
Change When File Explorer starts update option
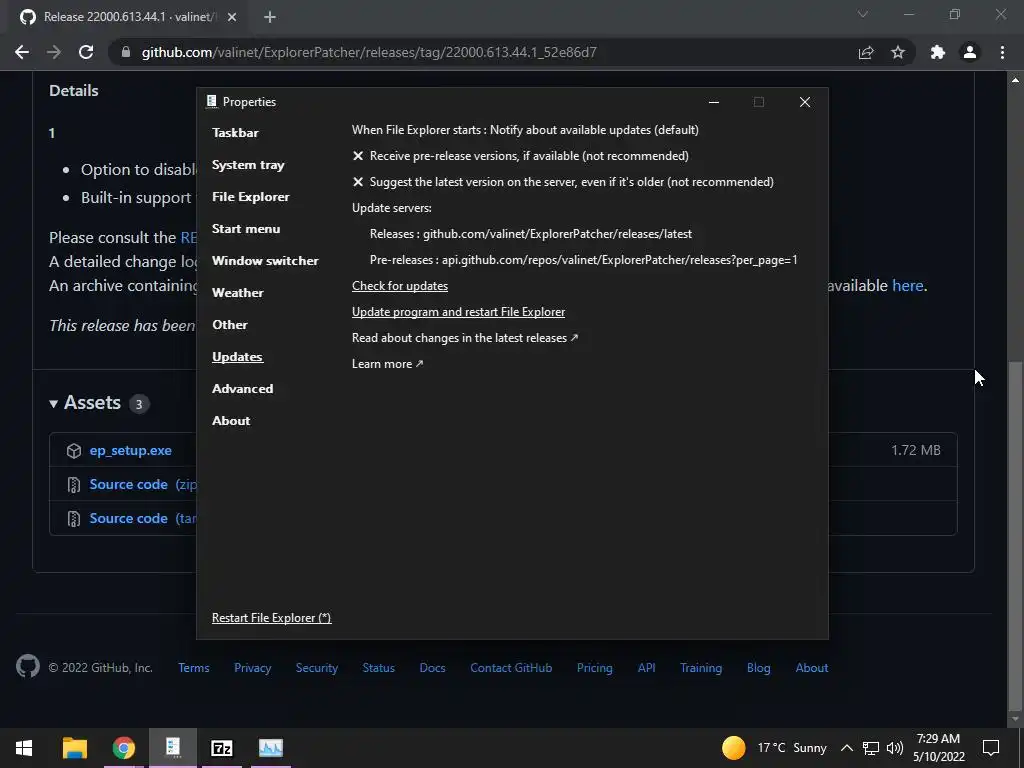coord(525,130)
